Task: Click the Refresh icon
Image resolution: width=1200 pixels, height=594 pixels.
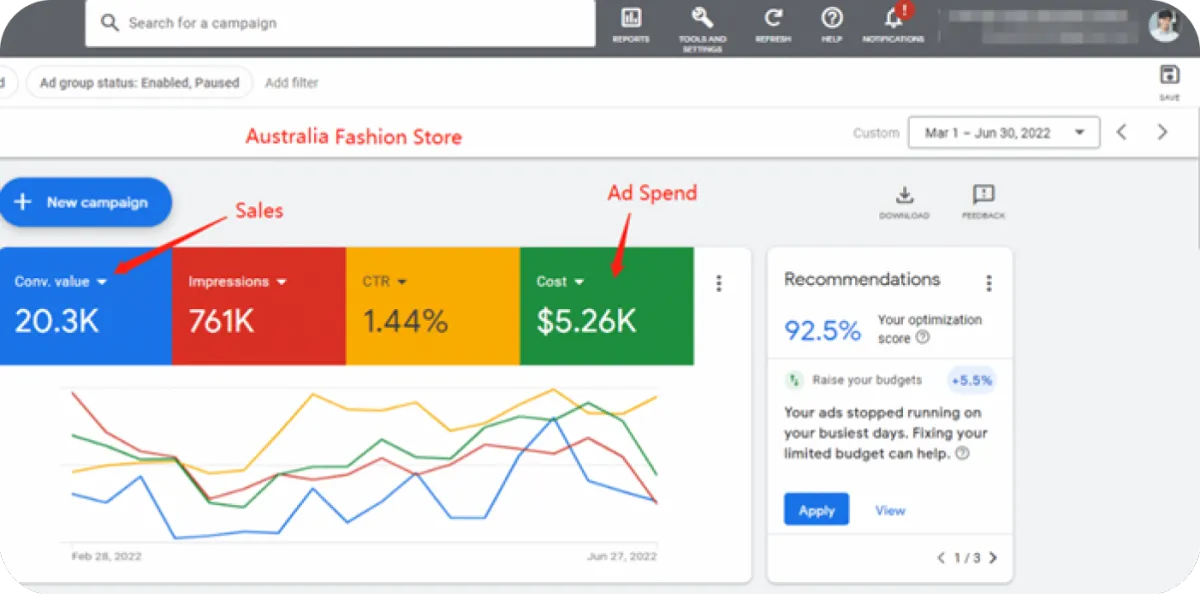Action: [773, 18]
